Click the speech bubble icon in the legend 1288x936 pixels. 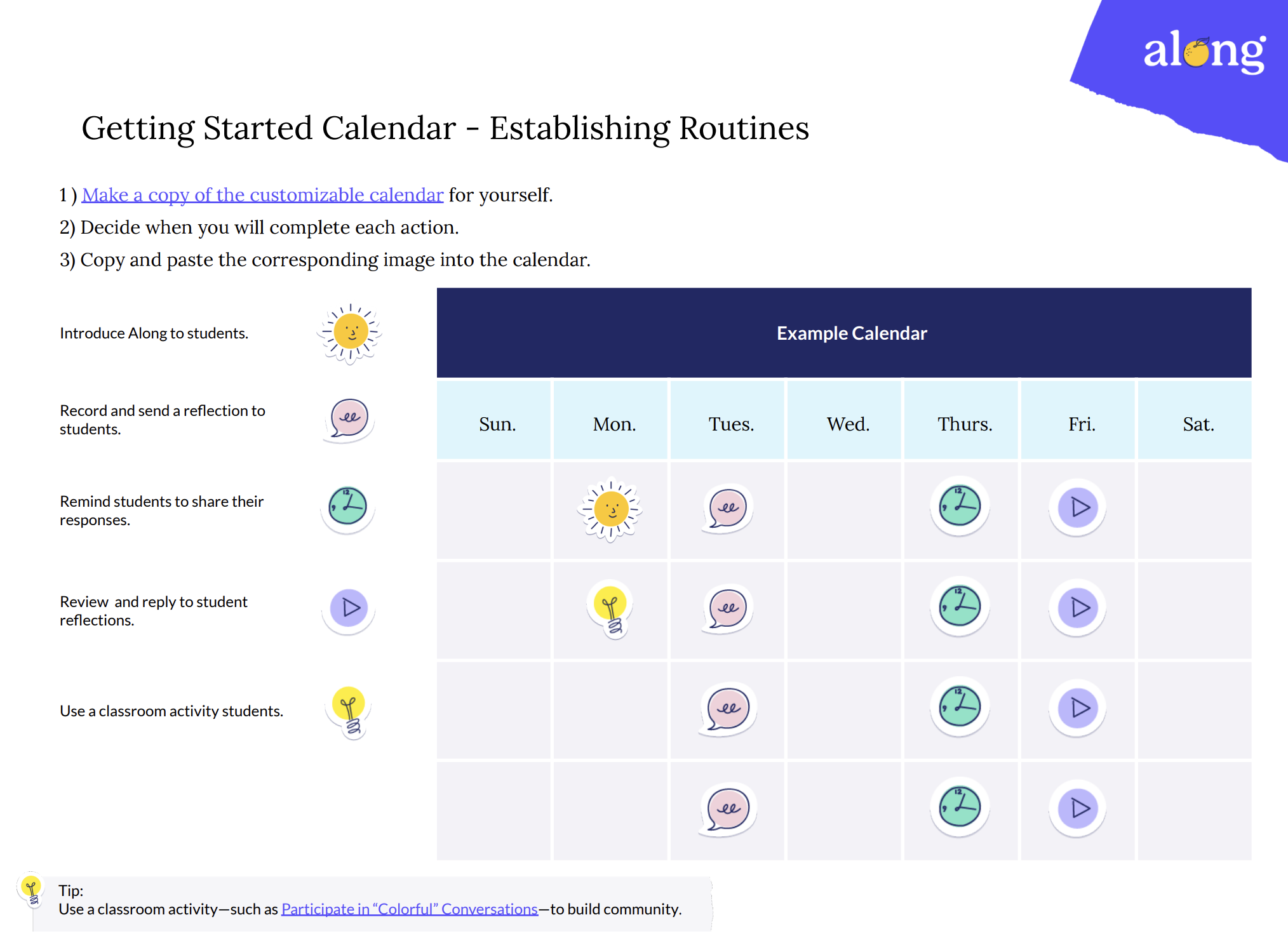[x=349, y=419]
